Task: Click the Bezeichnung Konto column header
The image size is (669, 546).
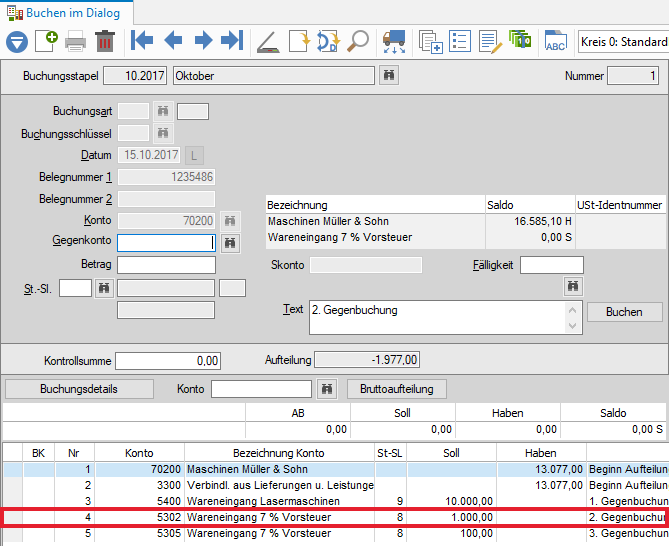Action: tap(279, 453)
